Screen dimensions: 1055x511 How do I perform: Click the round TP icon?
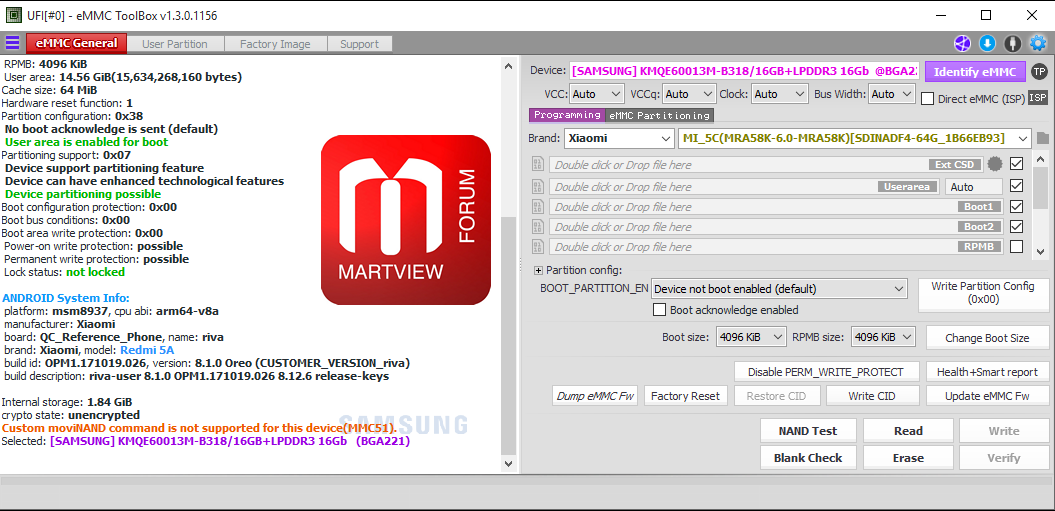coord(1040,71)
